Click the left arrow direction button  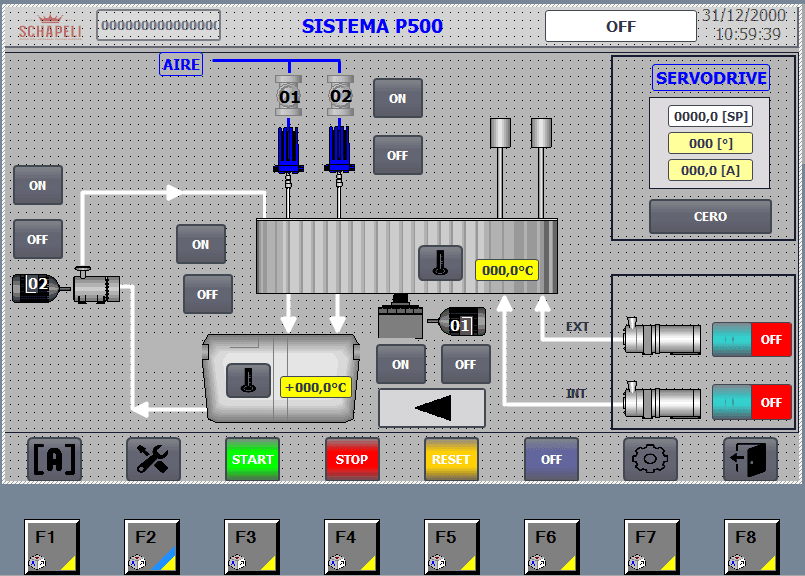click(x=432, y=408)
